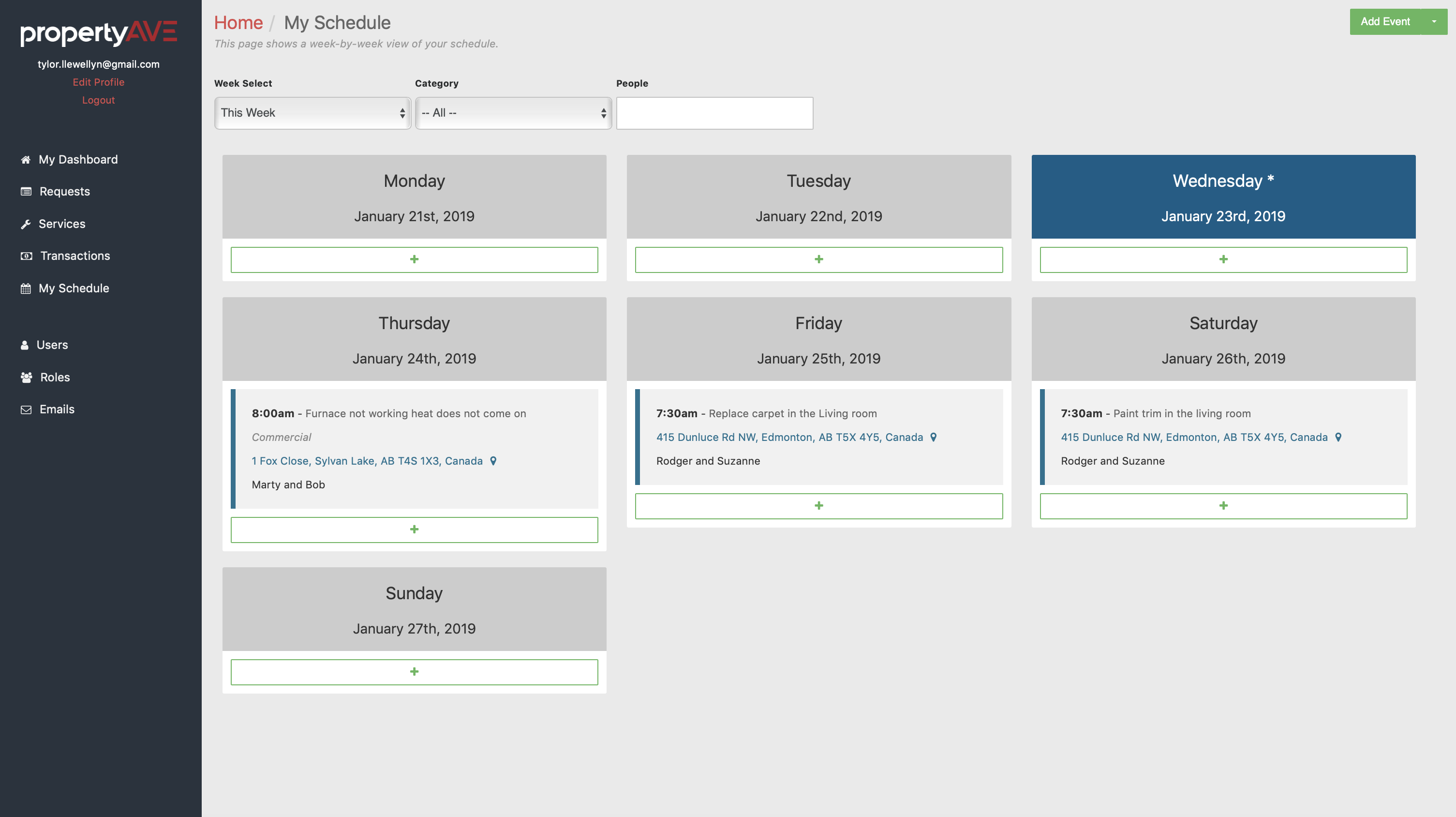Click map pin on Saturday's Dunluce Rd address

tap(1338, 437)
